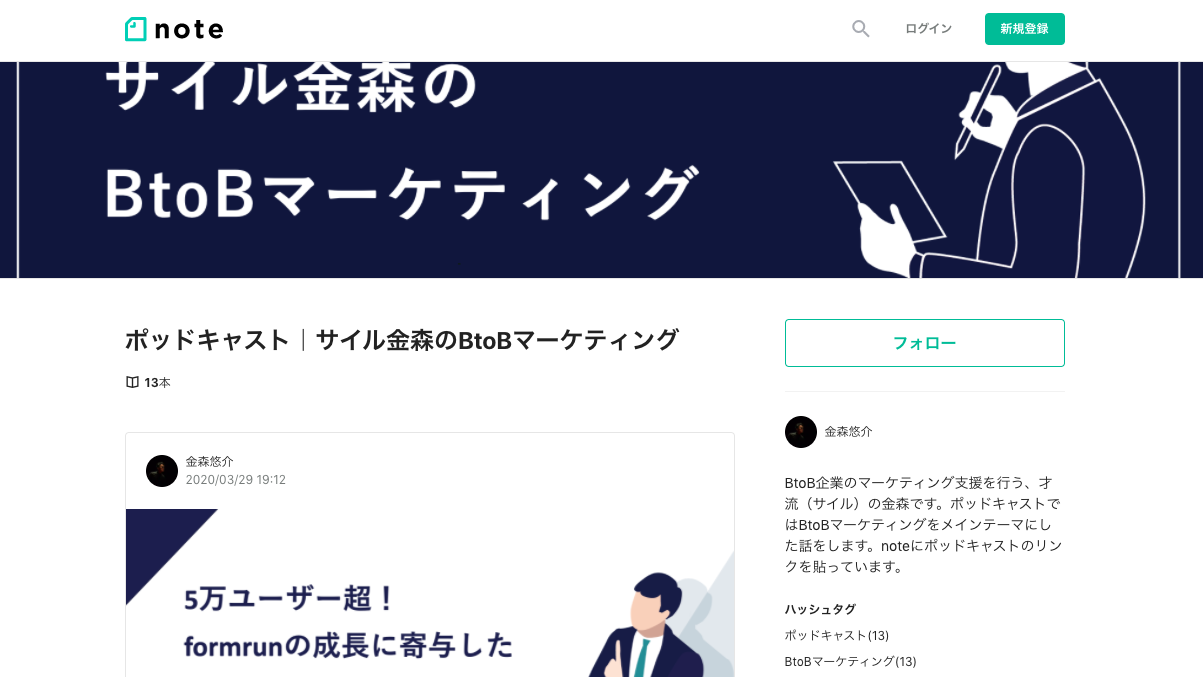Click the book icon beside 13本
Screen dimensions: 1203x677
click(132, 382)
